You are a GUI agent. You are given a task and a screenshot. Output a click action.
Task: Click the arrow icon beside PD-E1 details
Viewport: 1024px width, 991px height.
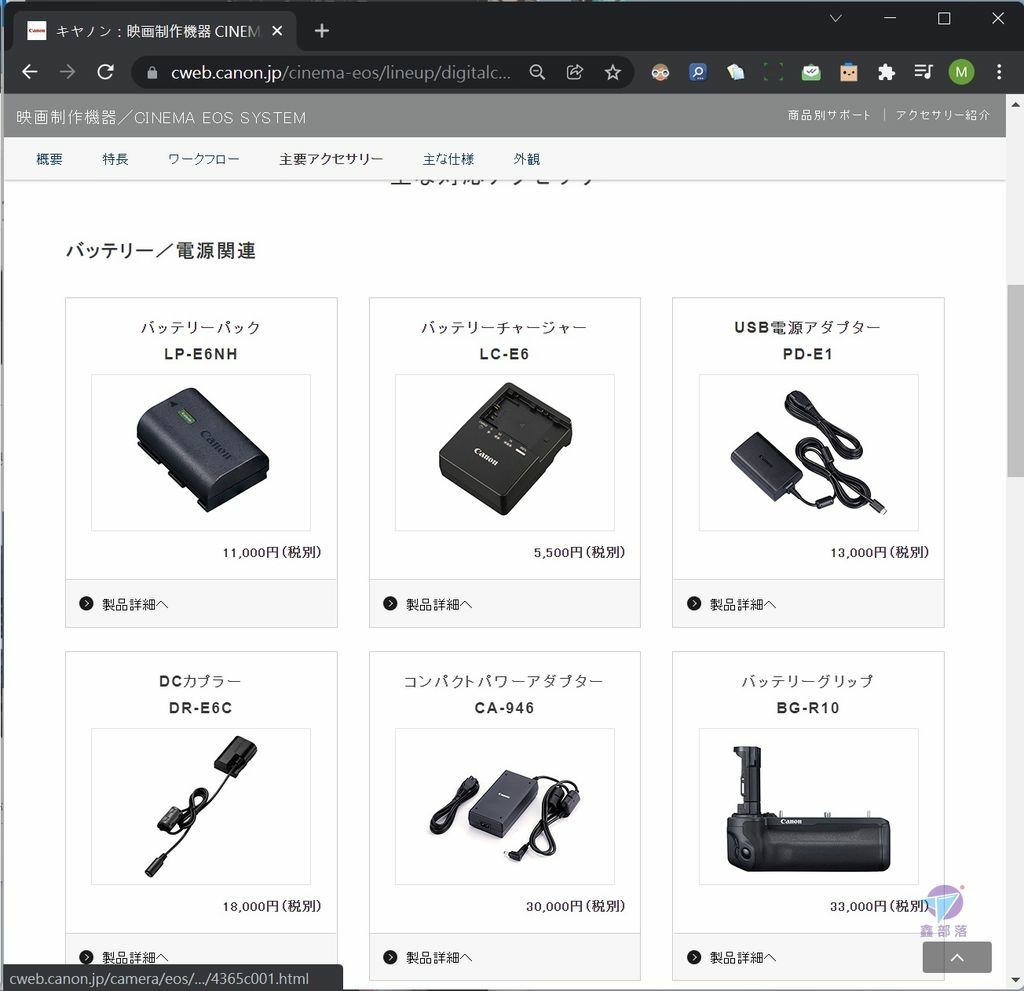(x=694, y=604)
